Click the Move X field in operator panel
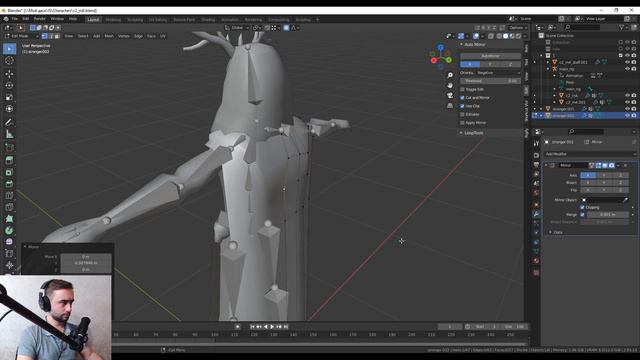Image resolution: width=640 pixels, height=360 pixels. coord(86,257)
